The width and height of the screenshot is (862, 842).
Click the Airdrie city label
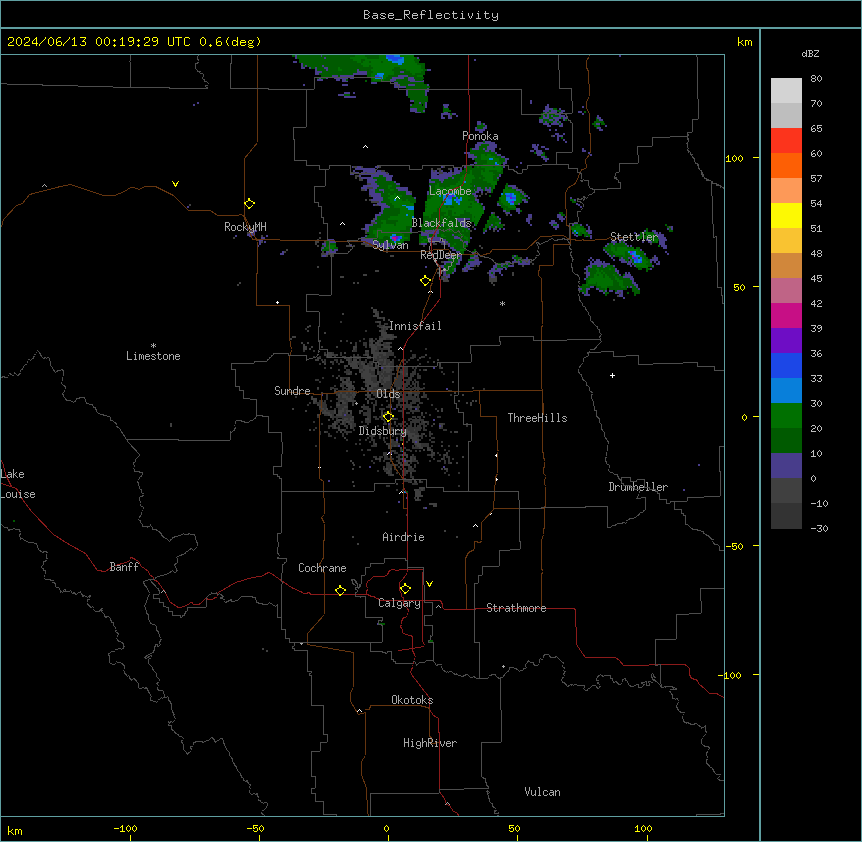coord(404,537)
